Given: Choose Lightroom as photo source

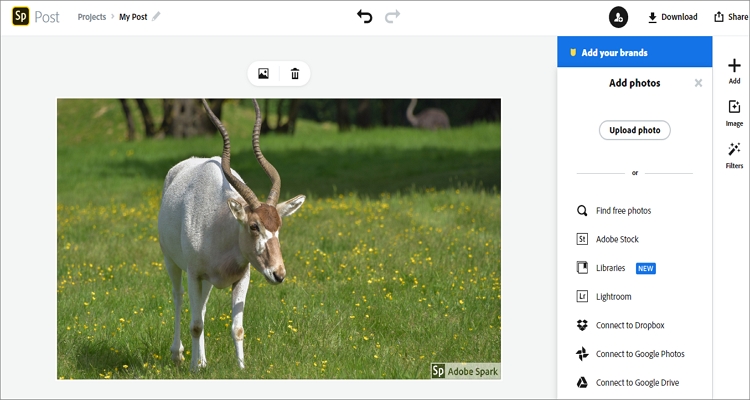Looking at the screenshot, I should click(613, 297).
